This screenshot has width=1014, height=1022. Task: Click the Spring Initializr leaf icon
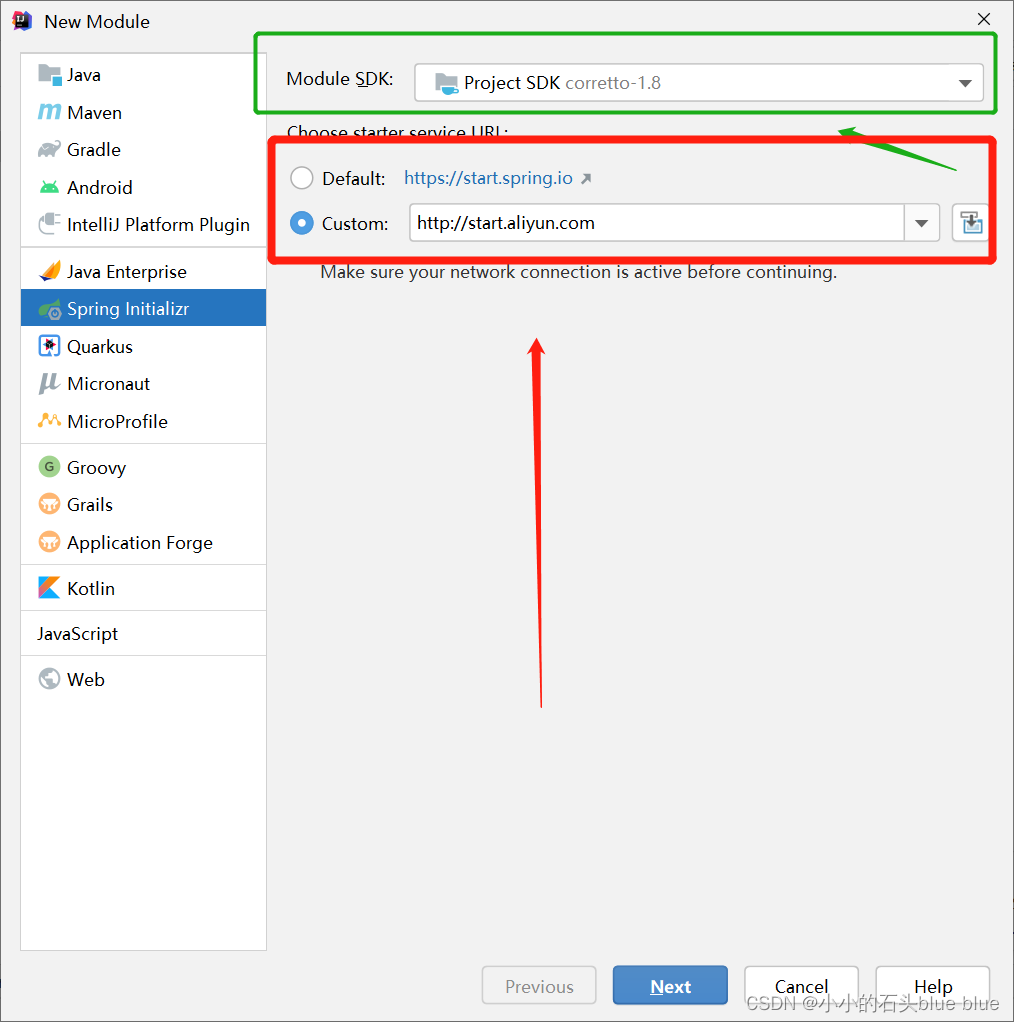pos(50,309)
